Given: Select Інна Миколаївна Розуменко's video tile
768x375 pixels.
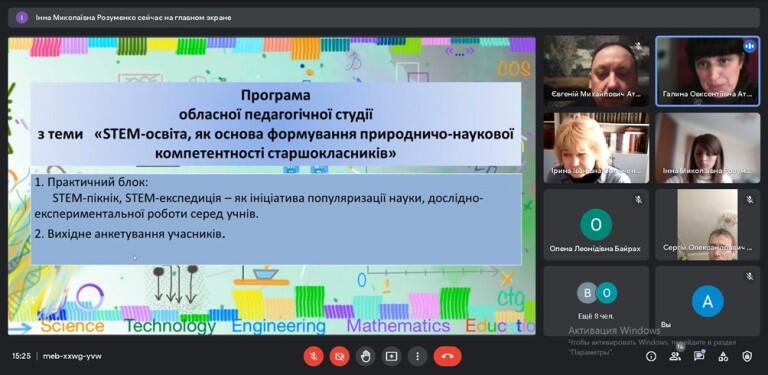Looking at the screenshot, I should tap(708, 148).
